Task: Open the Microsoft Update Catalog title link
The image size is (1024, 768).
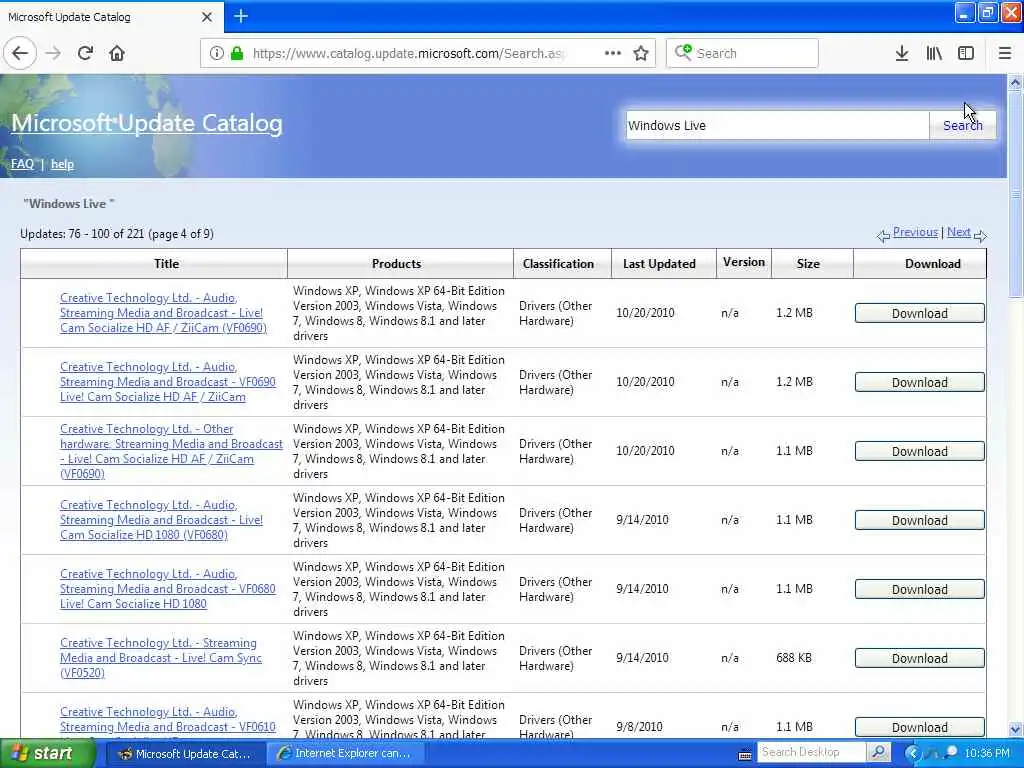Action: 147,123
